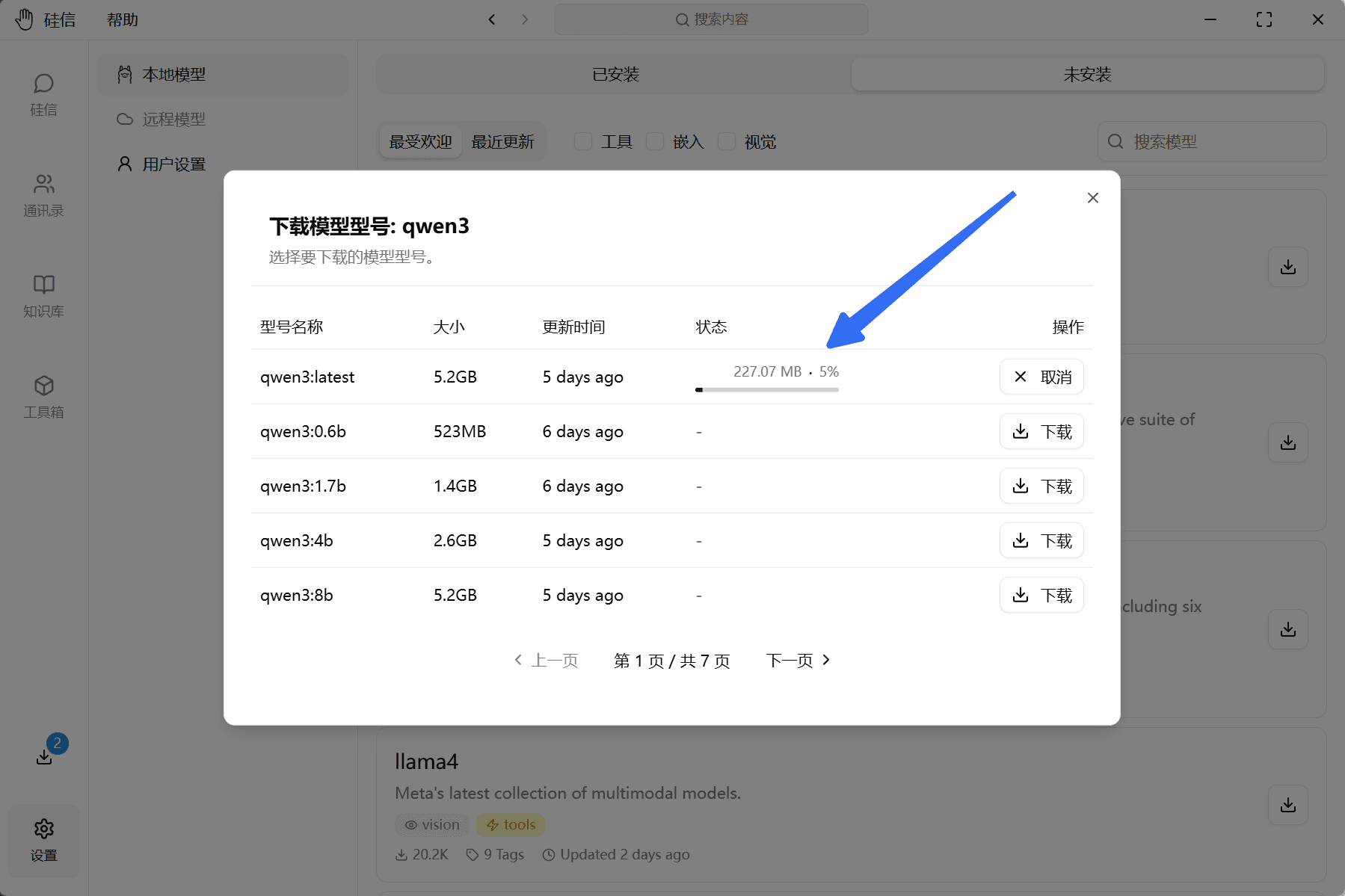Toggle the 视觉 filter checkbox
This screenshot has height=896, width=1345.
click(x=727, y=142)
